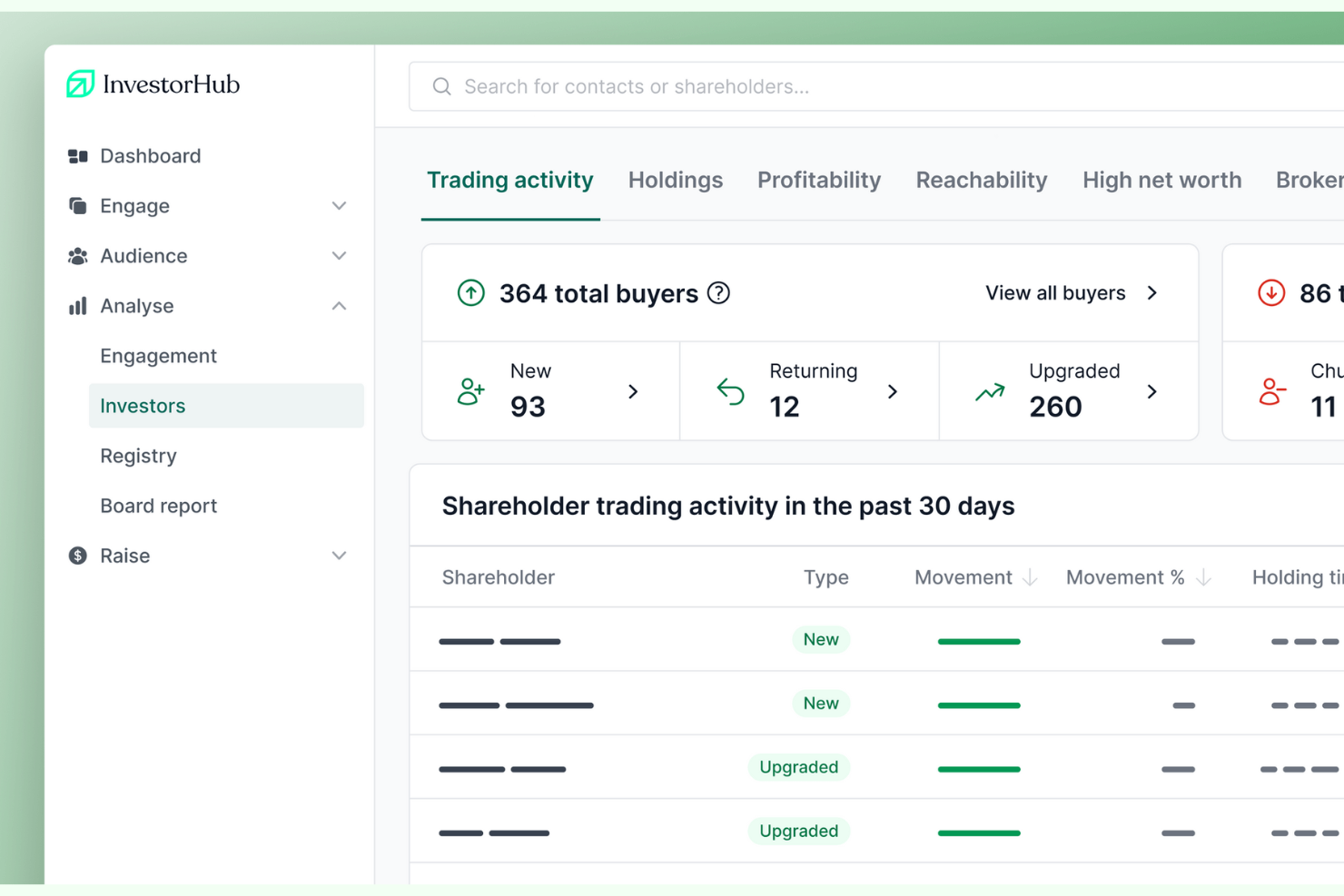Click the New buyers person-plus icon
Image resolution: width=1344 pixels, height=896 pixels.
(469, 390)
